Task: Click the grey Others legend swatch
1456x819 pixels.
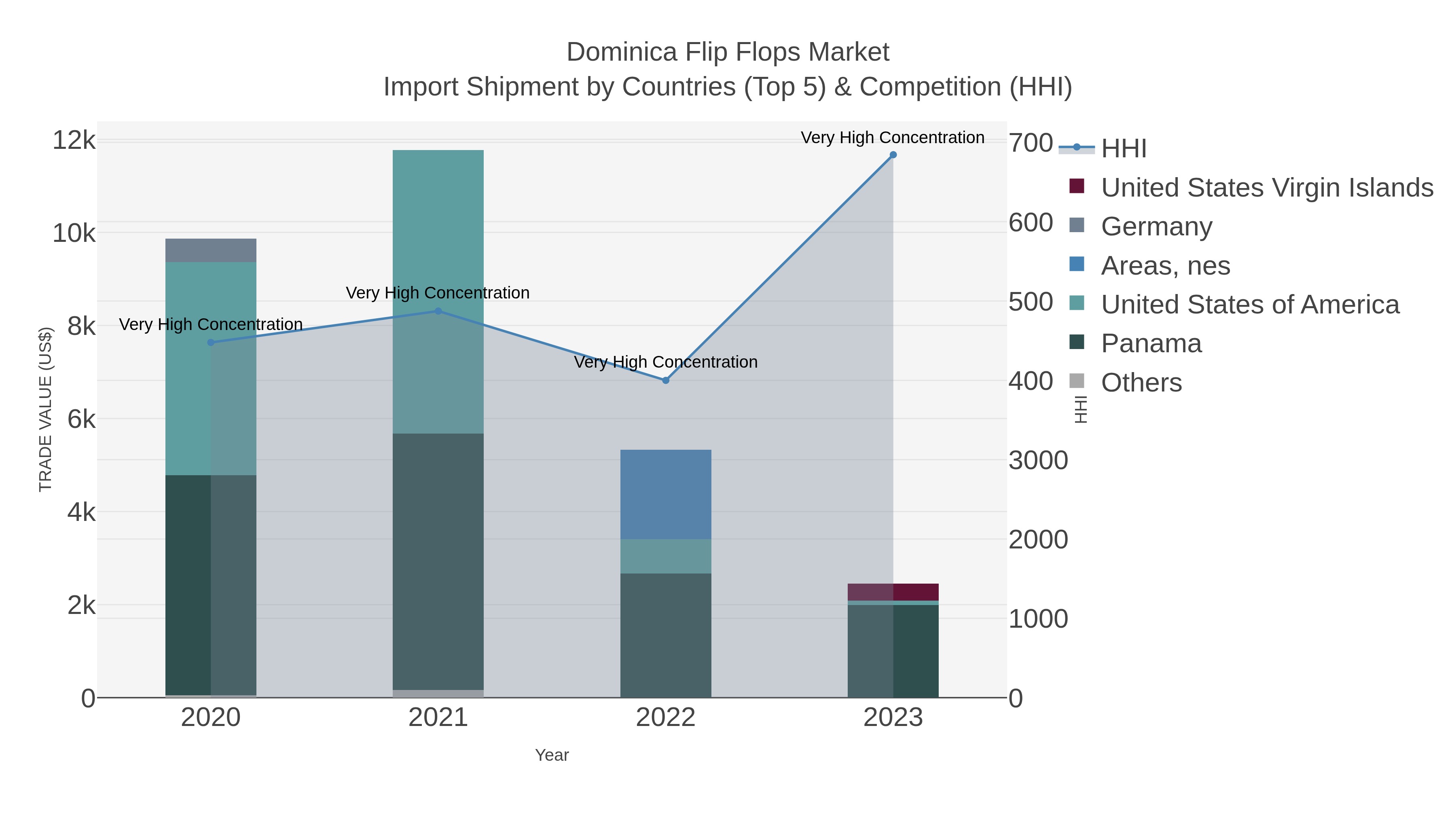Action: (x=1077, y=381)
